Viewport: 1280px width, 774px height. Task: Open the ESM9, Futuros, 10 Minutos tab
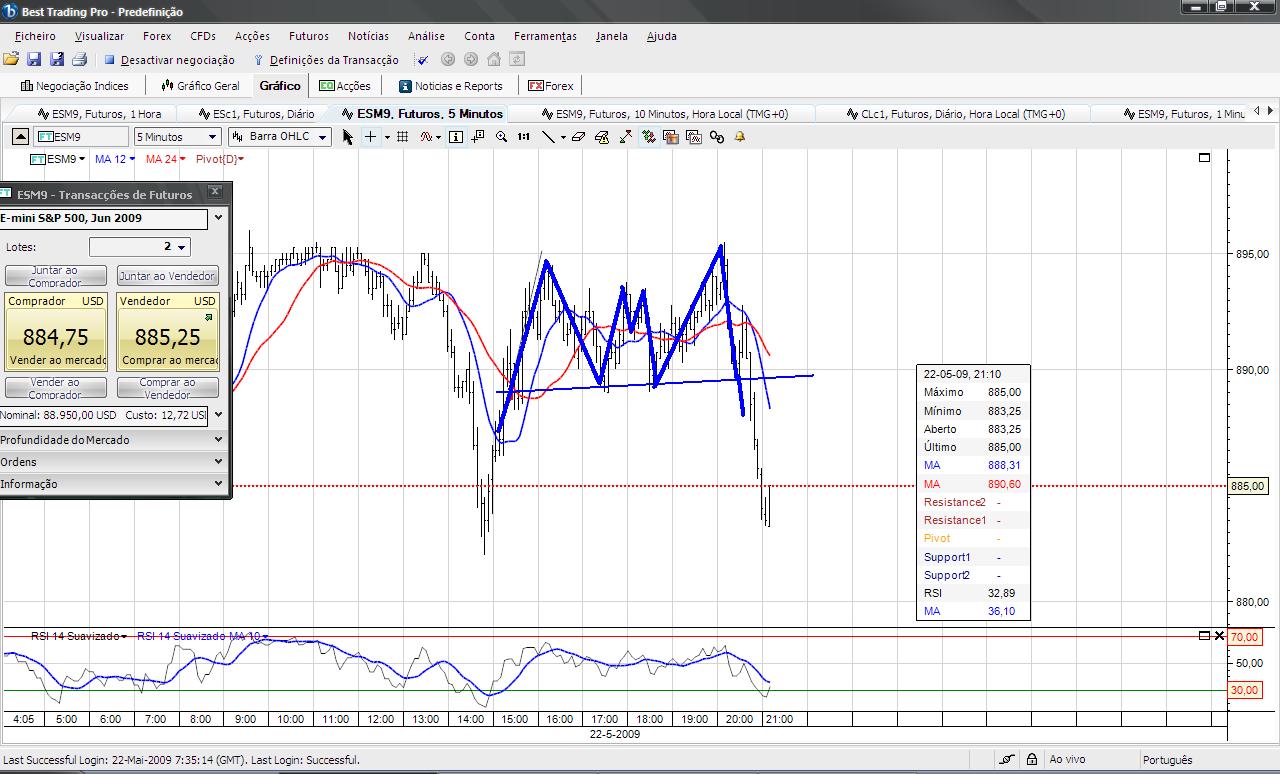[664, 114]
